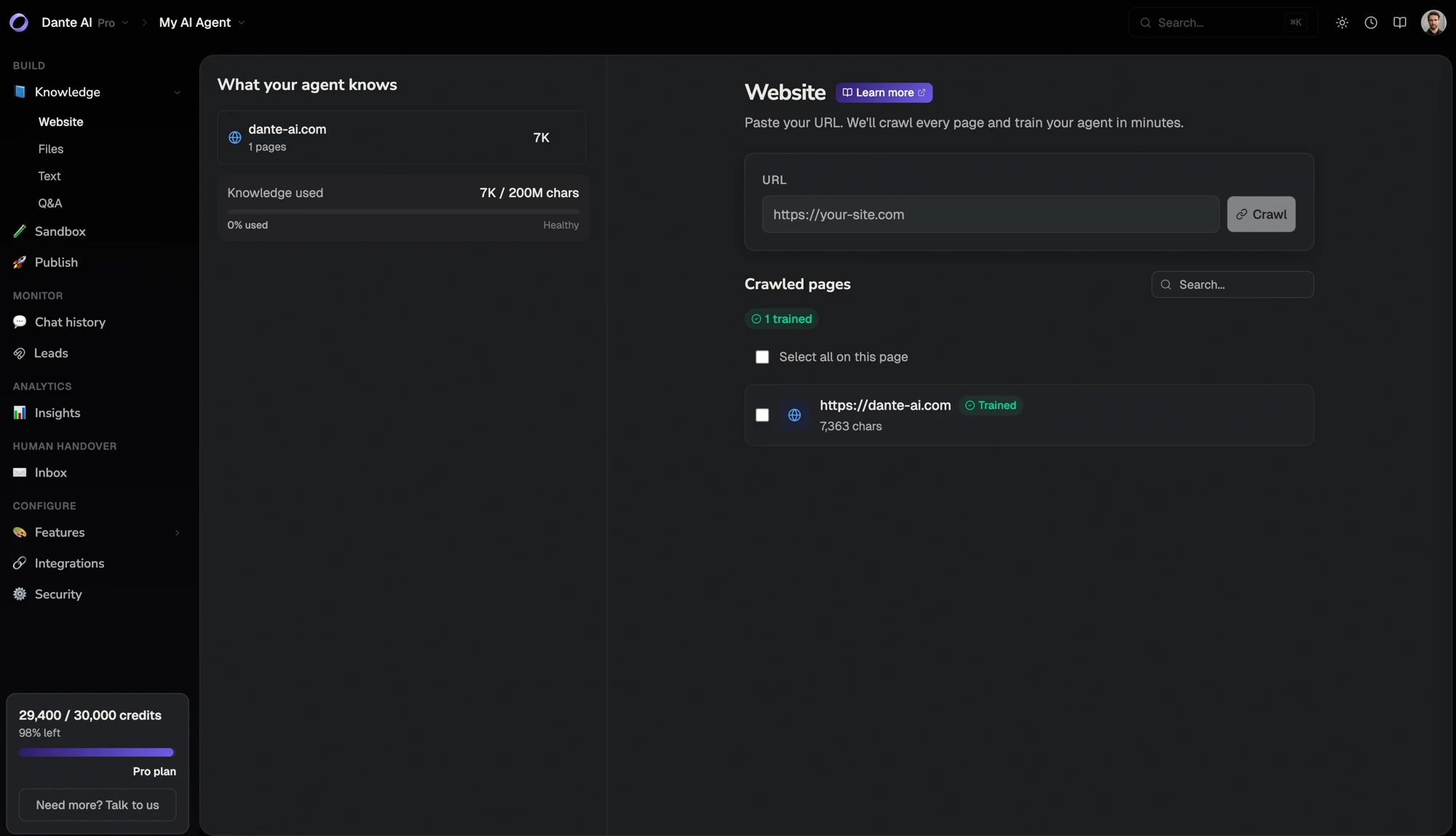Click the Integrations link icon
Viewport: 1456px width, 836px height.
[20, 563]
